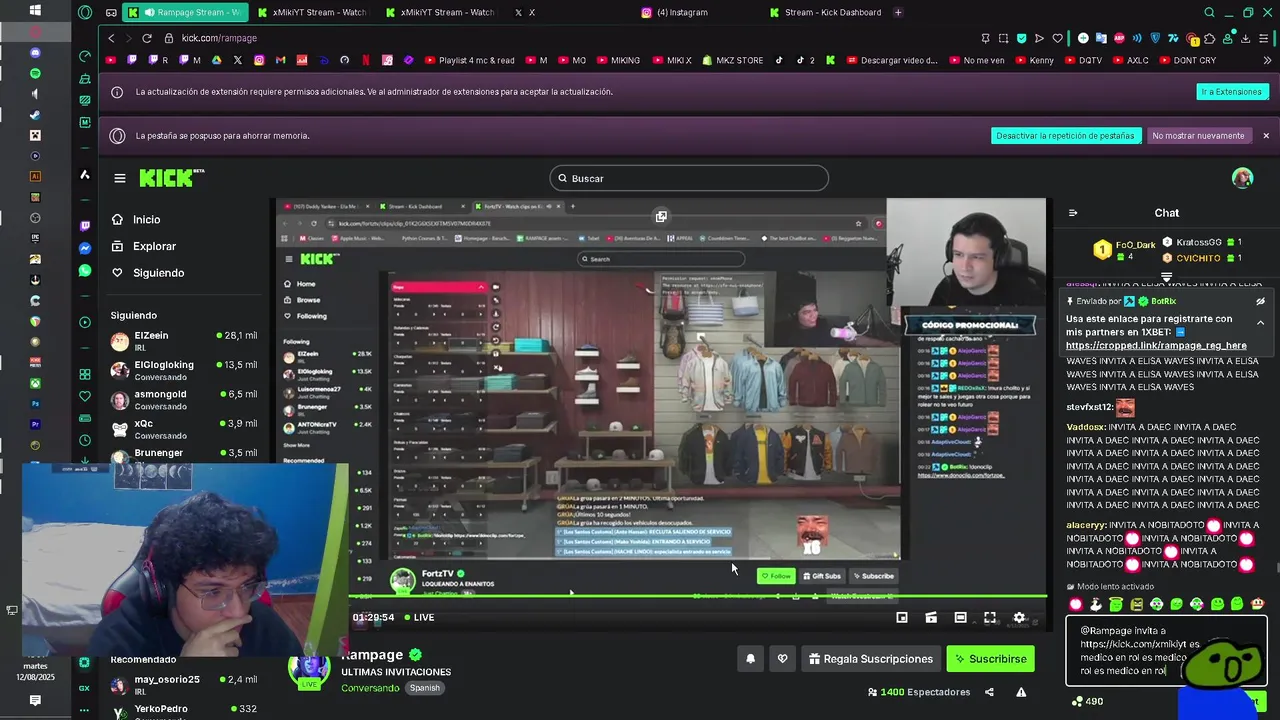The image size is (1280, 720).
Task: Open the cropped.link rampage_reg_here link
Action: click(1156, 345)
